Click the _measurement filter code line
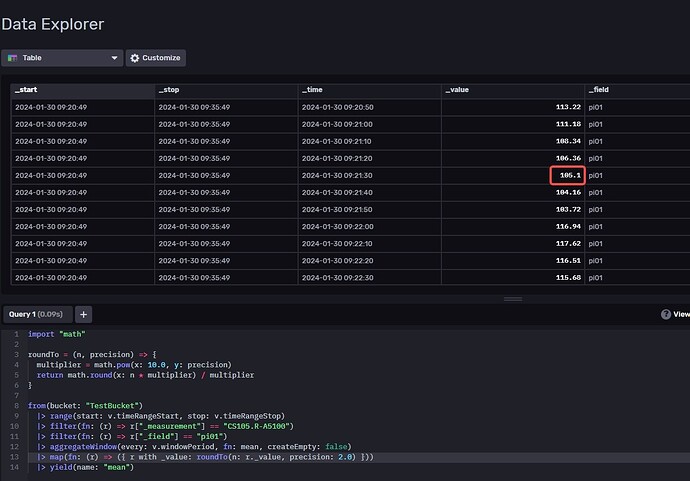 pyautogui.click(x=165, y=426)
